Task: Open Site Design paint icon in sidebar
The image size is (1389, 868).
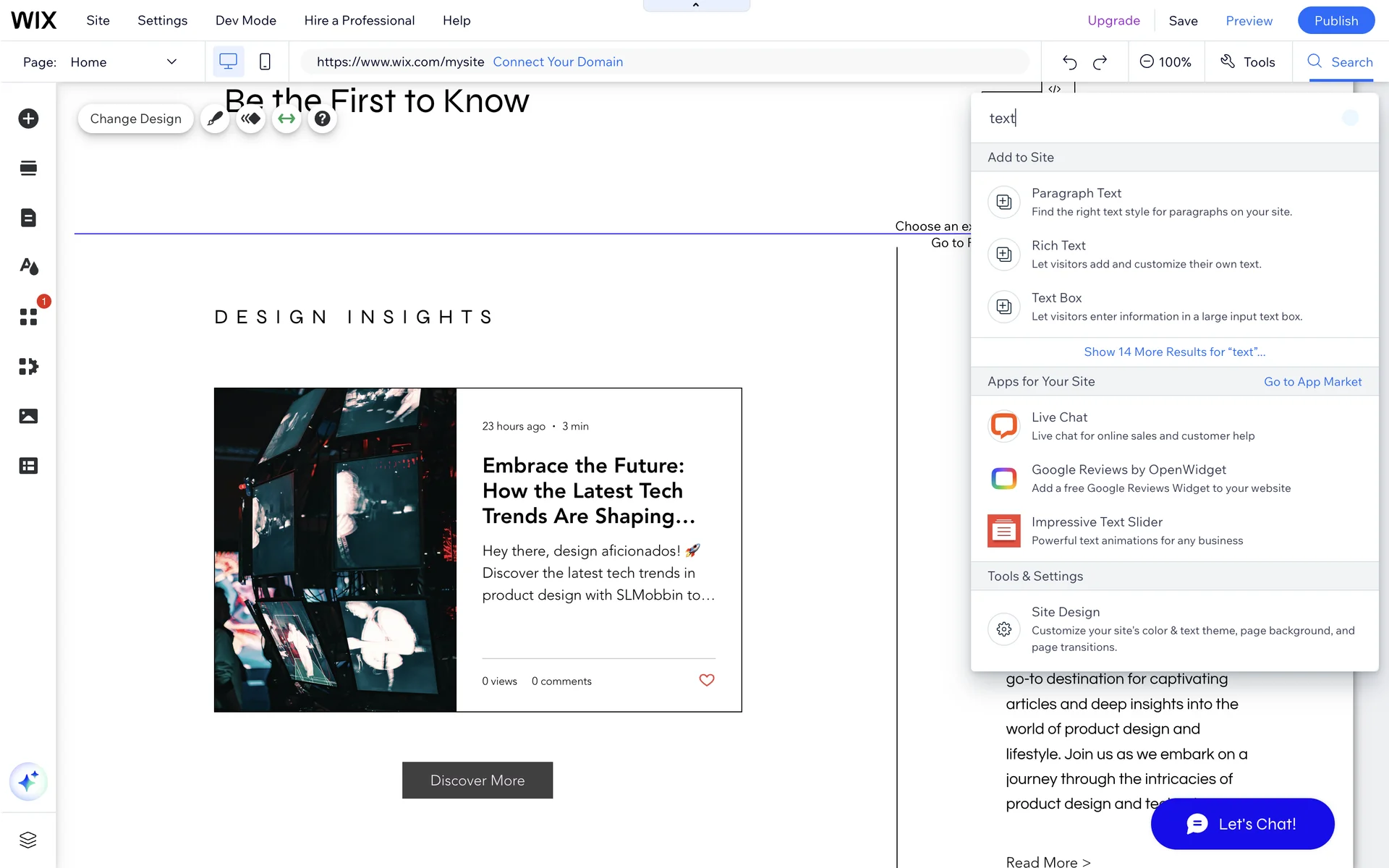Action: (x=28, y=267)
